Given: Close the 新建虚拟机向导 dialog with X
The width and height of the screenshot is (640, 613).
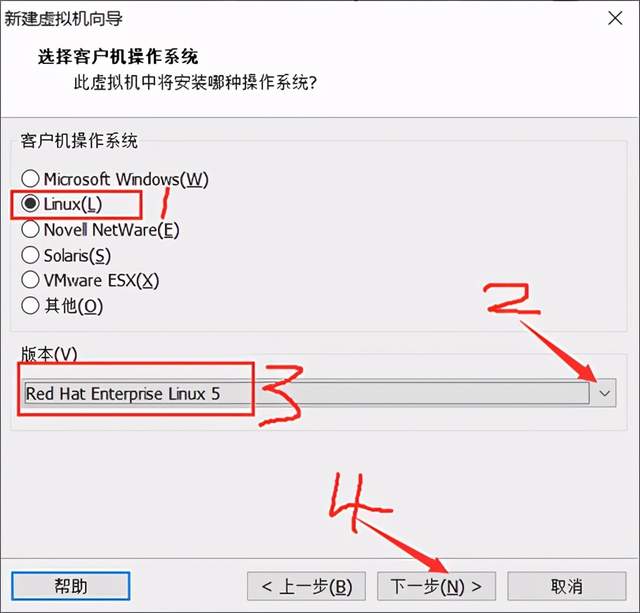Looking at the screenshot, I should click(615, 18).
